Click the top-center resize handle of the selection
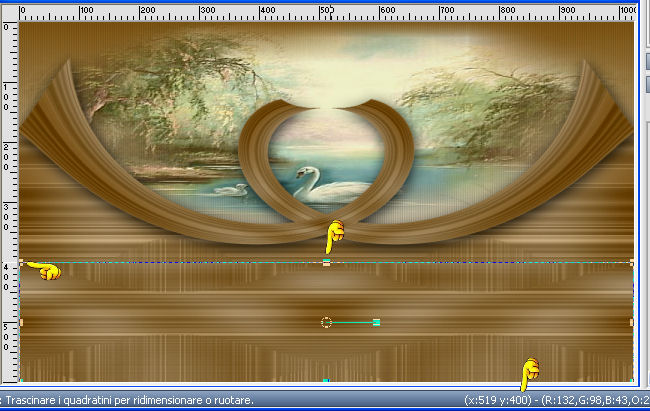This screenshot has width=650, height=411. point(326,262)
